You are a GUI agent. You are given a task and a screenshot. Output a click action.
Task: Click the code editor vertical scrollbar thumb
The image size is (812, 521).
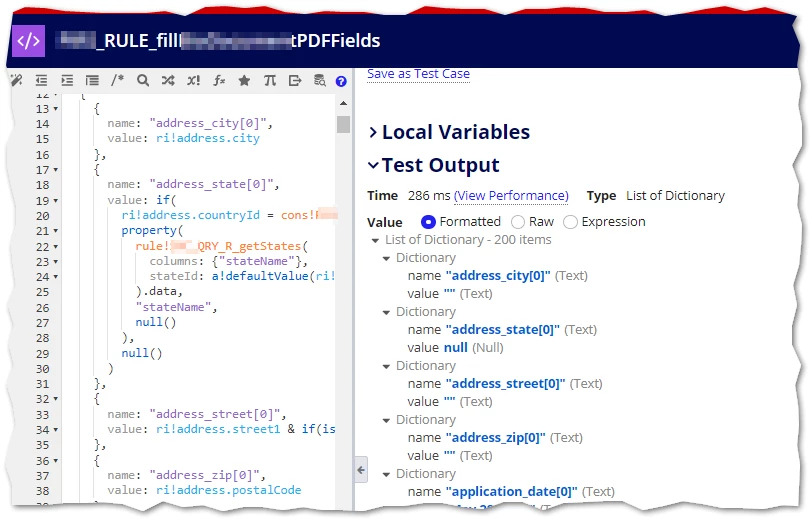(x=343, y=124)
